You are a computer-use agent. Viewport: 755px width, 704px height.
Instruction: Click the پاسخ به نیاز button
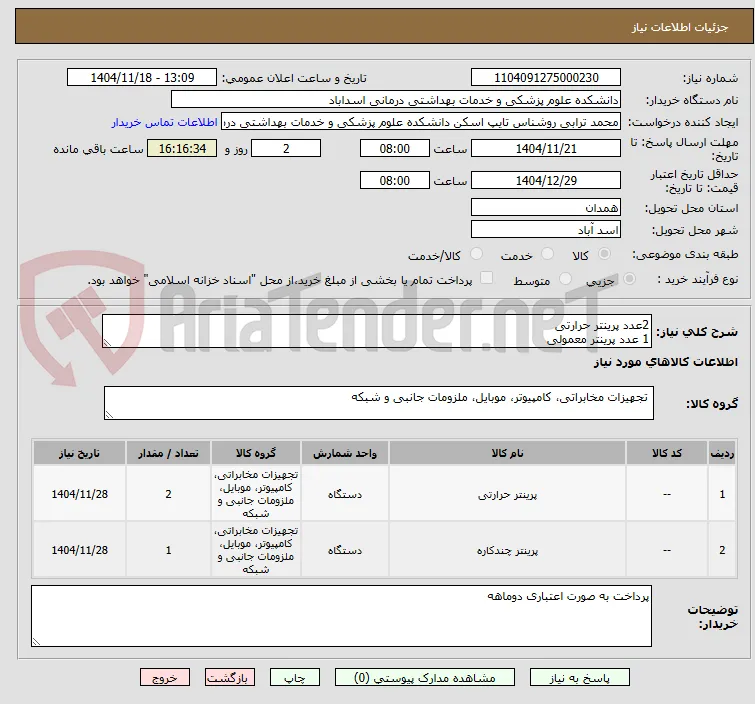coord(580,678)
